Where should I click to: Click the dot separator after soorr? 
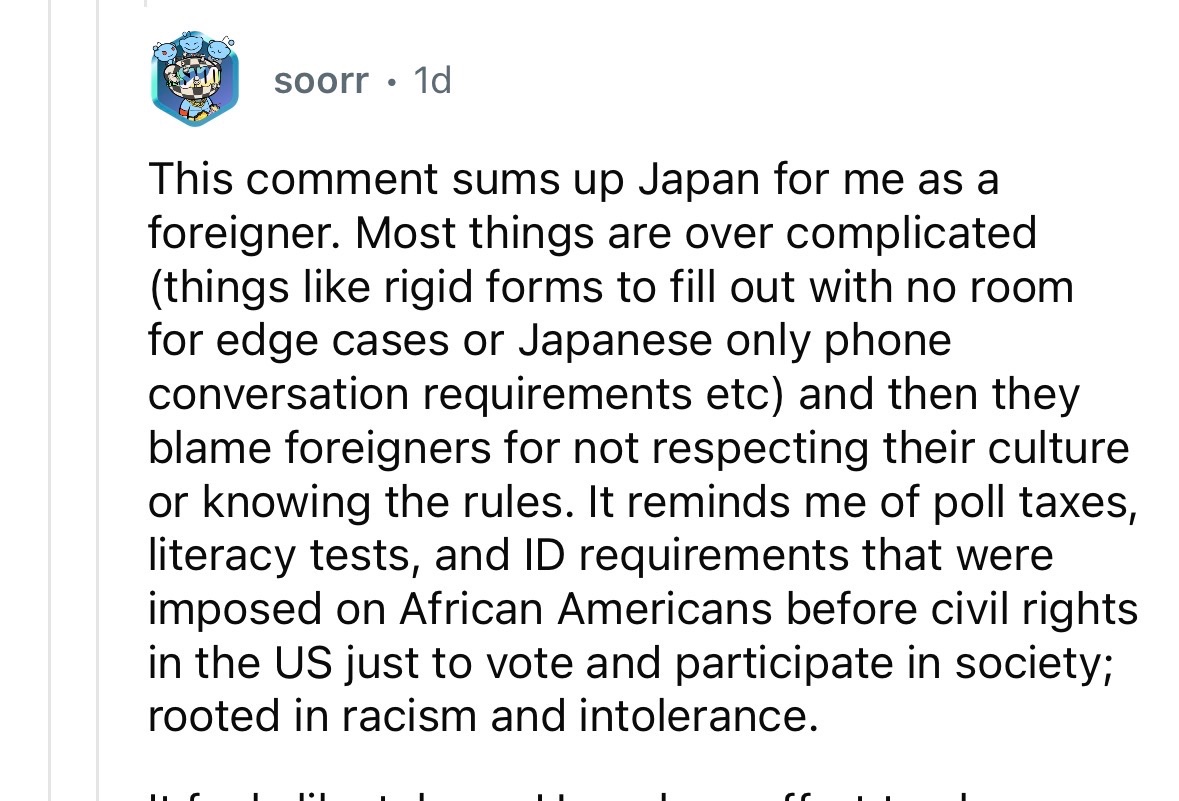pyautogui.click(x=390, y=81)
